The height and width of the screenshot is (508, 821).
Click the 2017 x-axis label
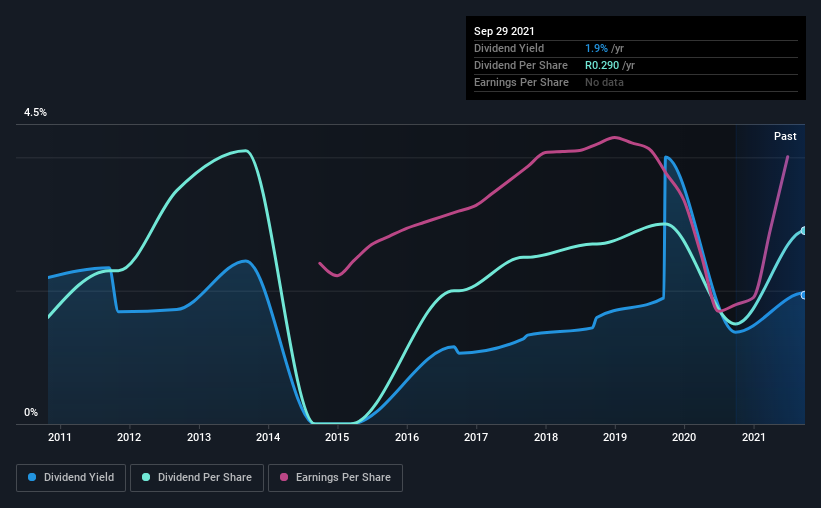(476, 437)
